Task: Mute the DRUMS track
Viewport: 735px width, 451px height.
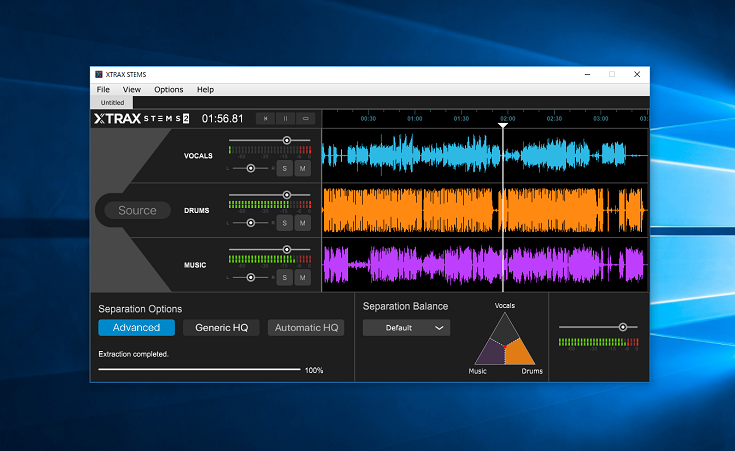Action: (303, 223)
